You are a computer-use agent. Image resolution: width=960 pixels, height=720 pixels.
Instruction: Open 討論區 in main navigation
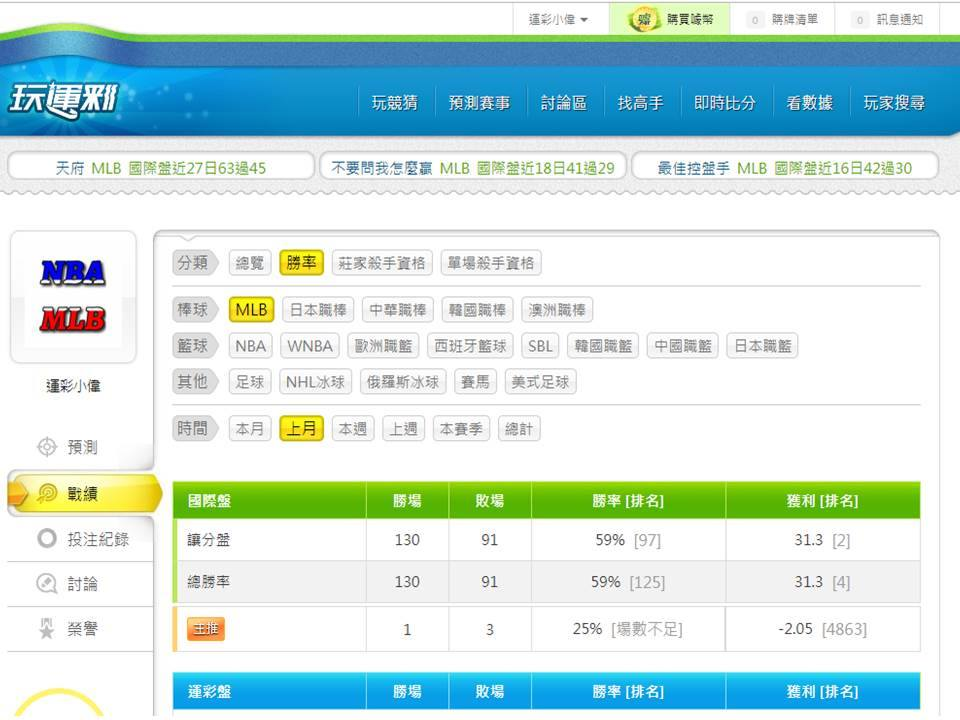click(564, 102)
